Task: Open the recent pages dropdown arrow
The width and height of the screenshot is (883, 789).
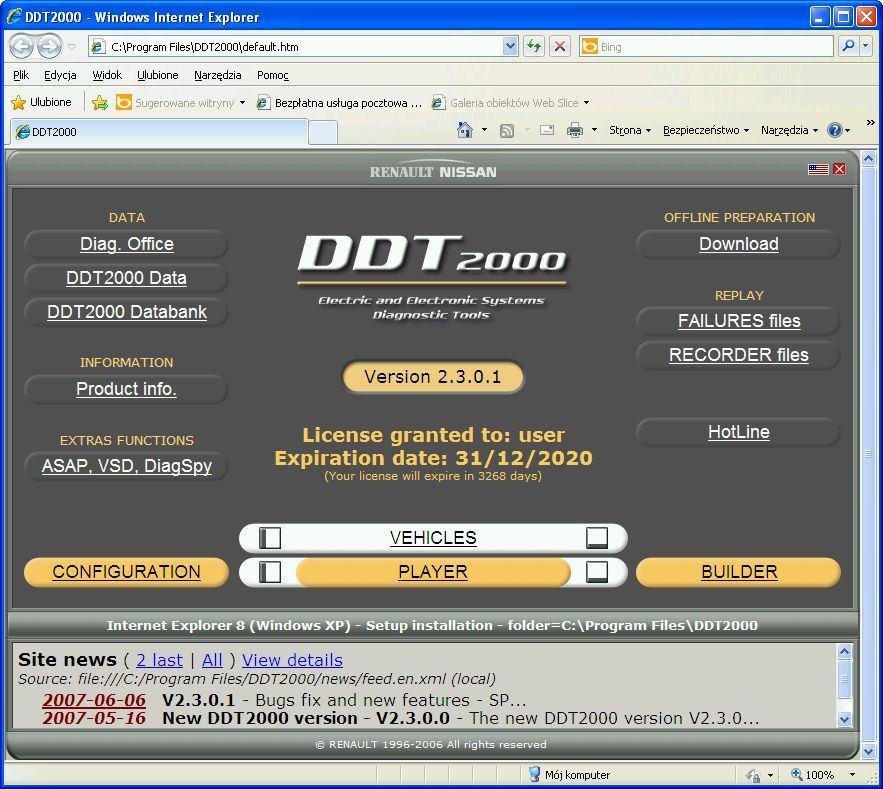Action: 72,46
